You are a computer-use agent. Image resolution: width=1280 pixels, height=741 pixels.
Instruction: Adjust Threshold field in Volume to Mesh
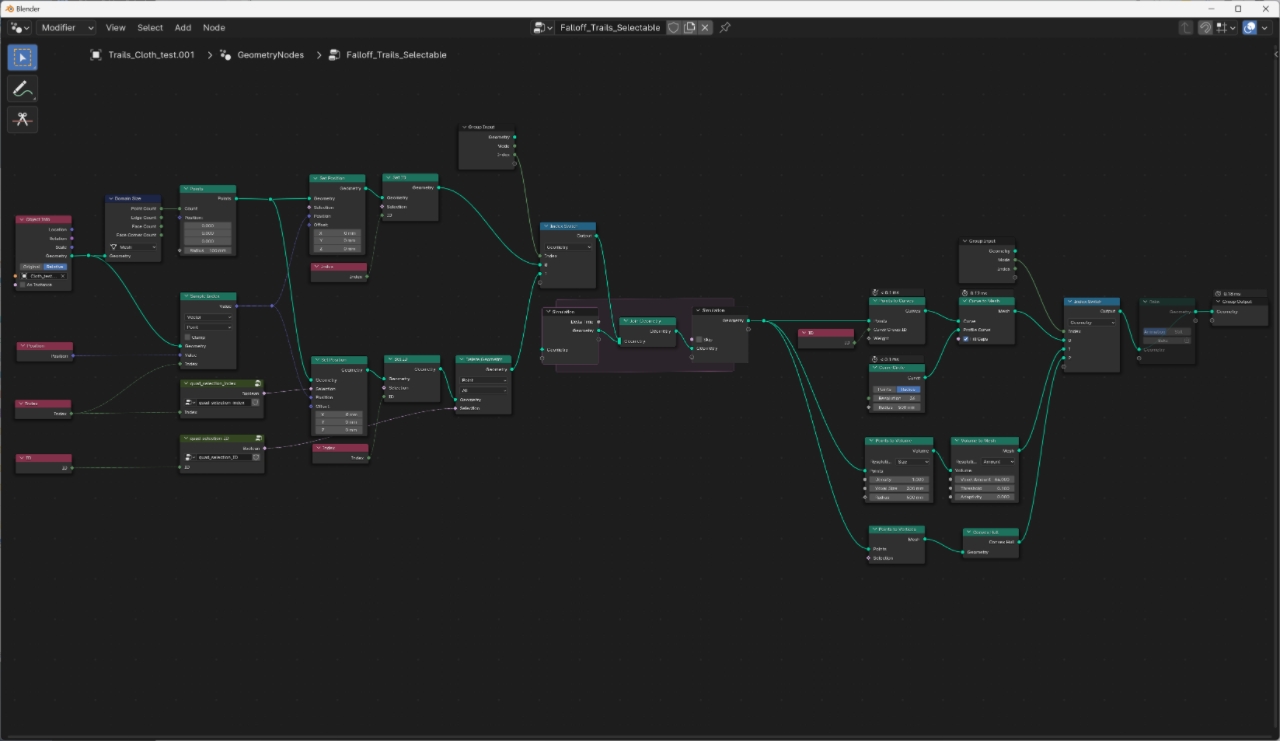click(x=987, y=488)
